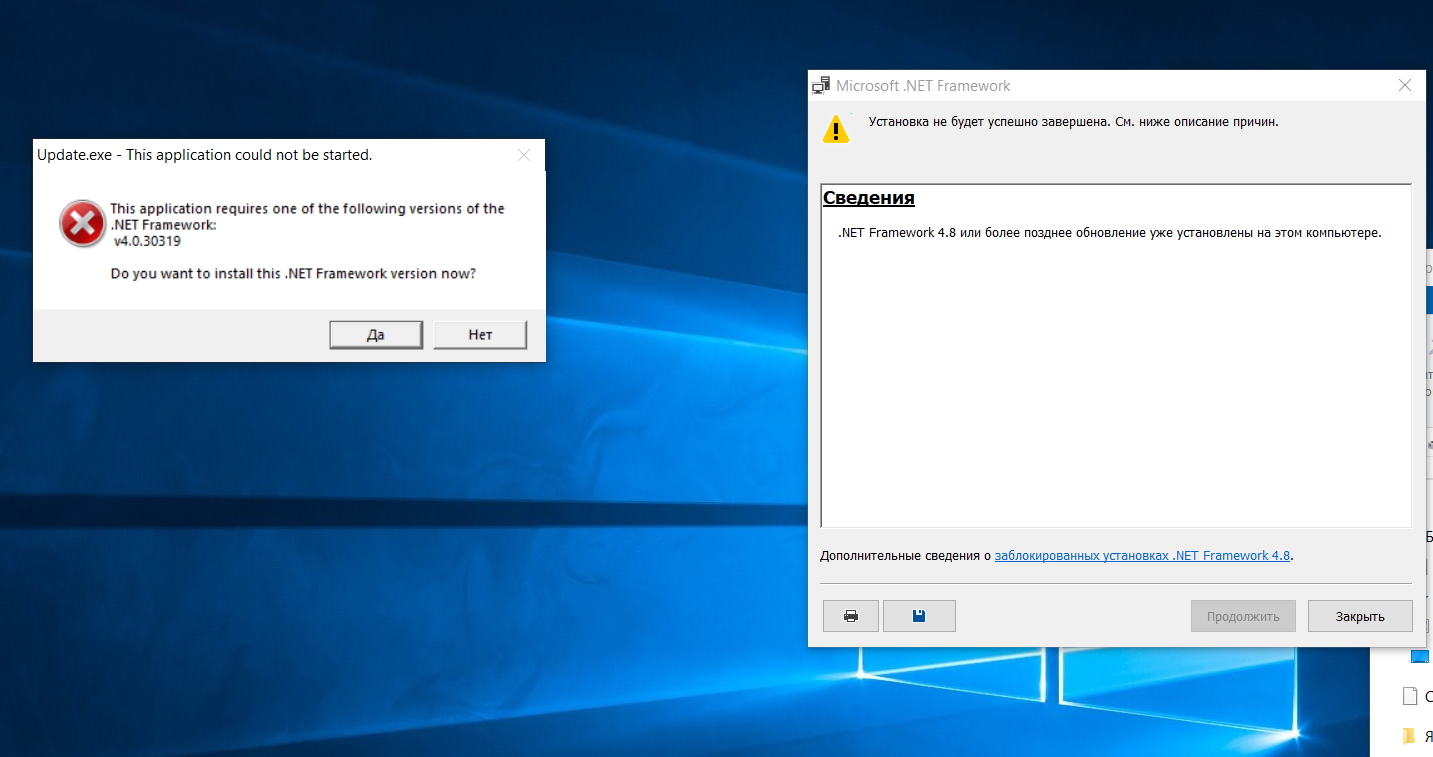This screenshot has width=1433, height=757.
Task: Click the Нет button in Update.exe dialog
Action: pos(480,335)
